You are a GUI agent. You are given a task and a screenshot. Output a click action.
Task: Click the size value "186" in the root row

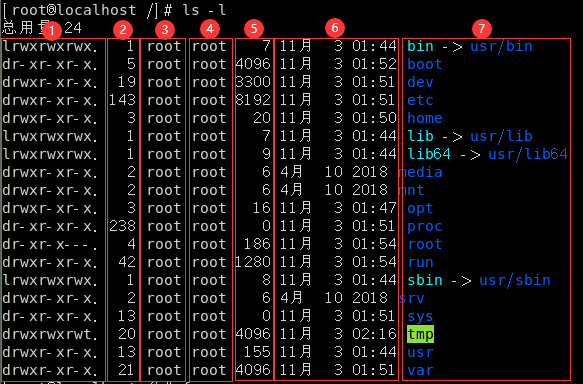point(257,244)
